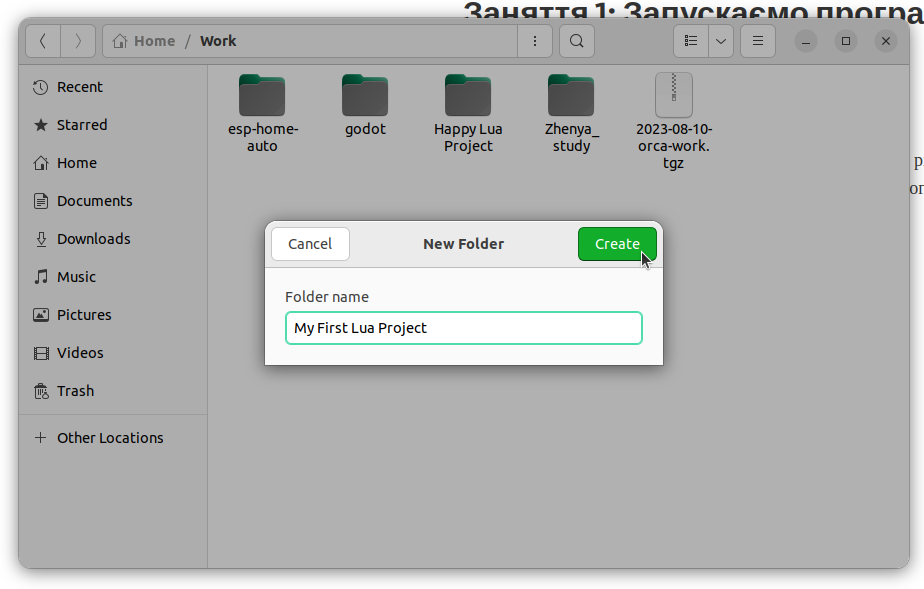Screen dimensions: 924x589
Task: Select the Zhenya_study folder
Action: 571,96
